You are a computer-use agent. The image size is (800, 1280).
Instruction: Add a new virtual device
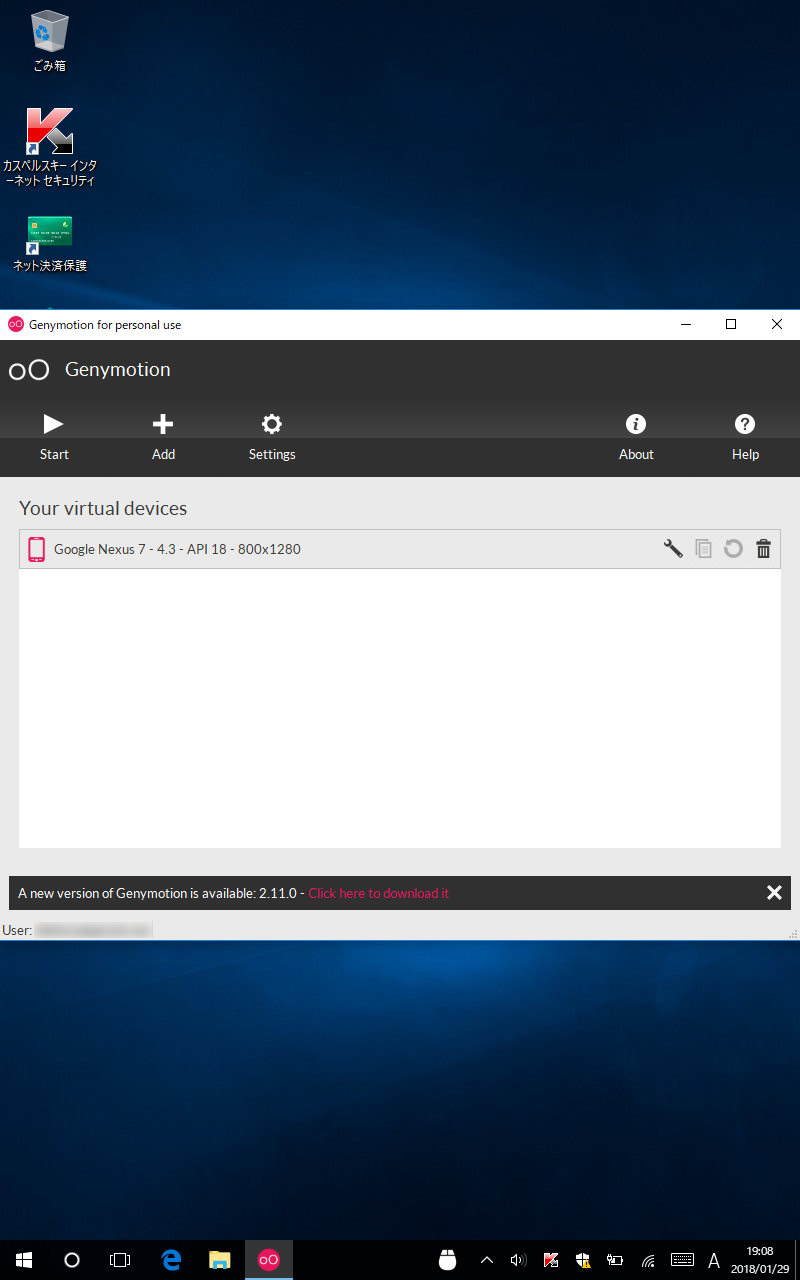pos(163,437)
